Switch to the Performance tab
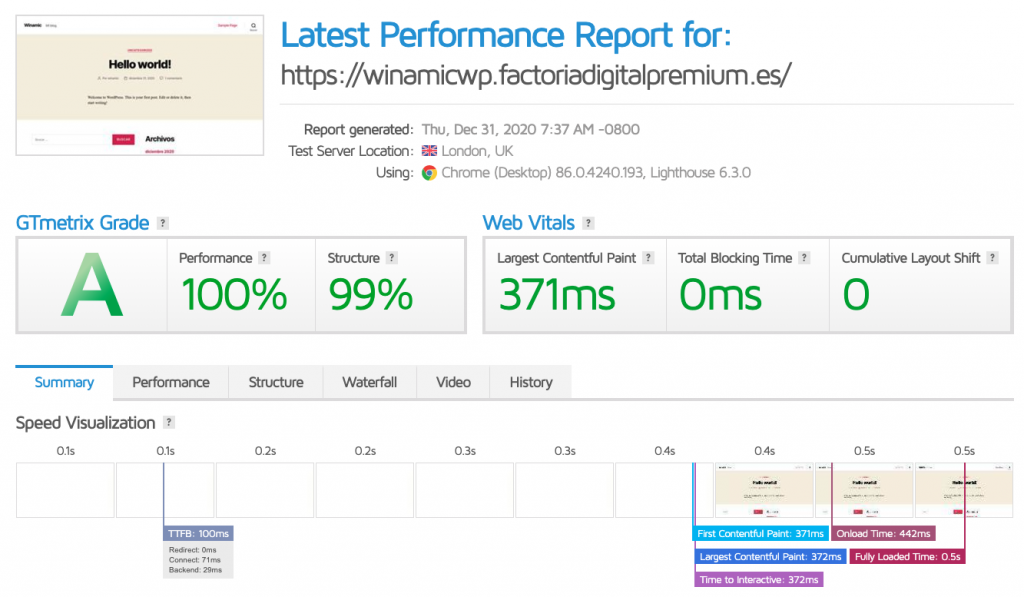This screenshot has height=597, width=1024. pyautogui.click(x=171, y=382)
